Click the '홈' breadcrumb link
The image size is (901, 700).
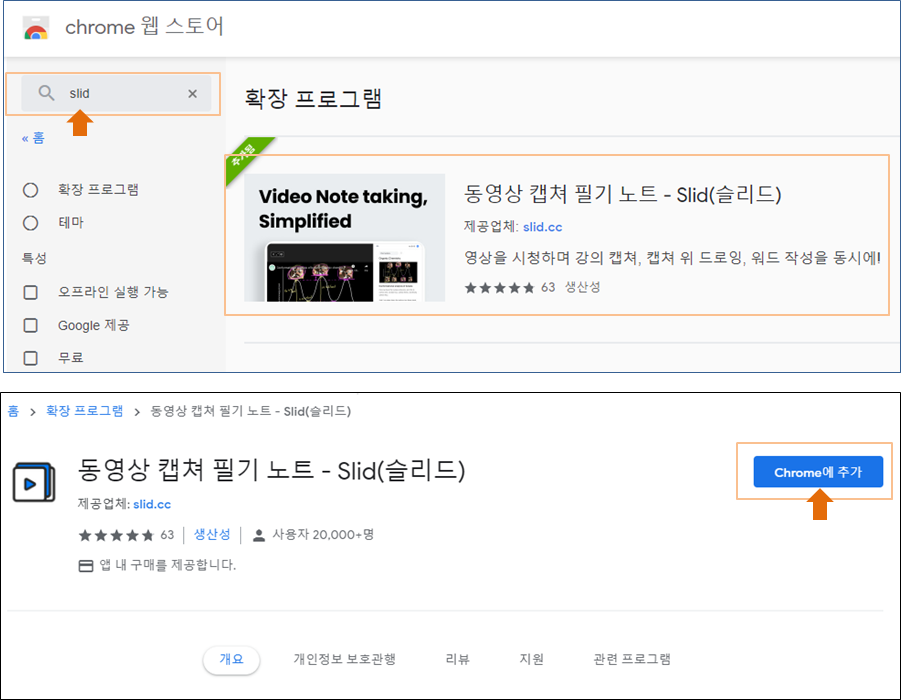pos(13,411)
